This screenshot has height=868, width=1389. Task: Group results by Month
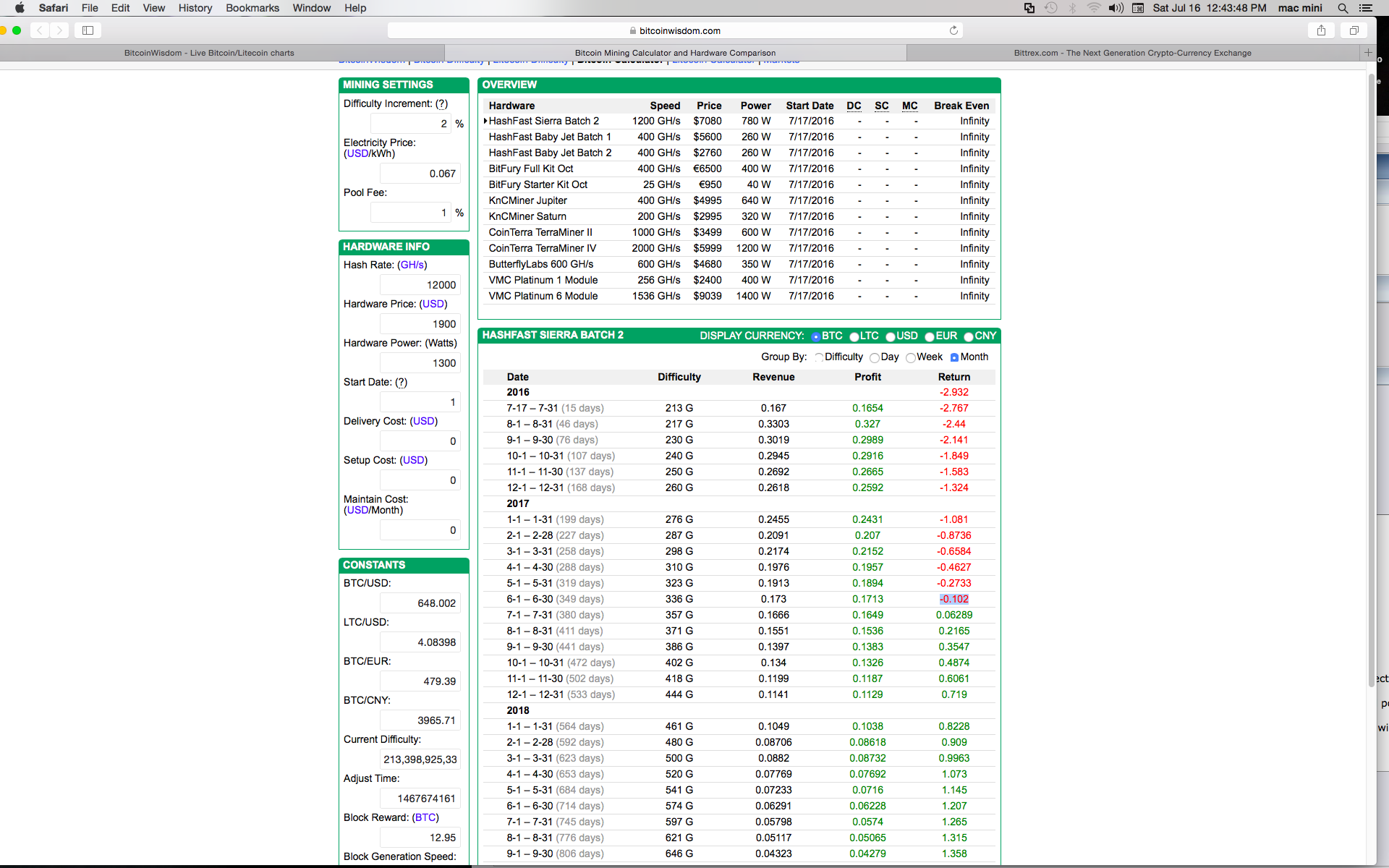pyautogui.click(x=954, y=357)
